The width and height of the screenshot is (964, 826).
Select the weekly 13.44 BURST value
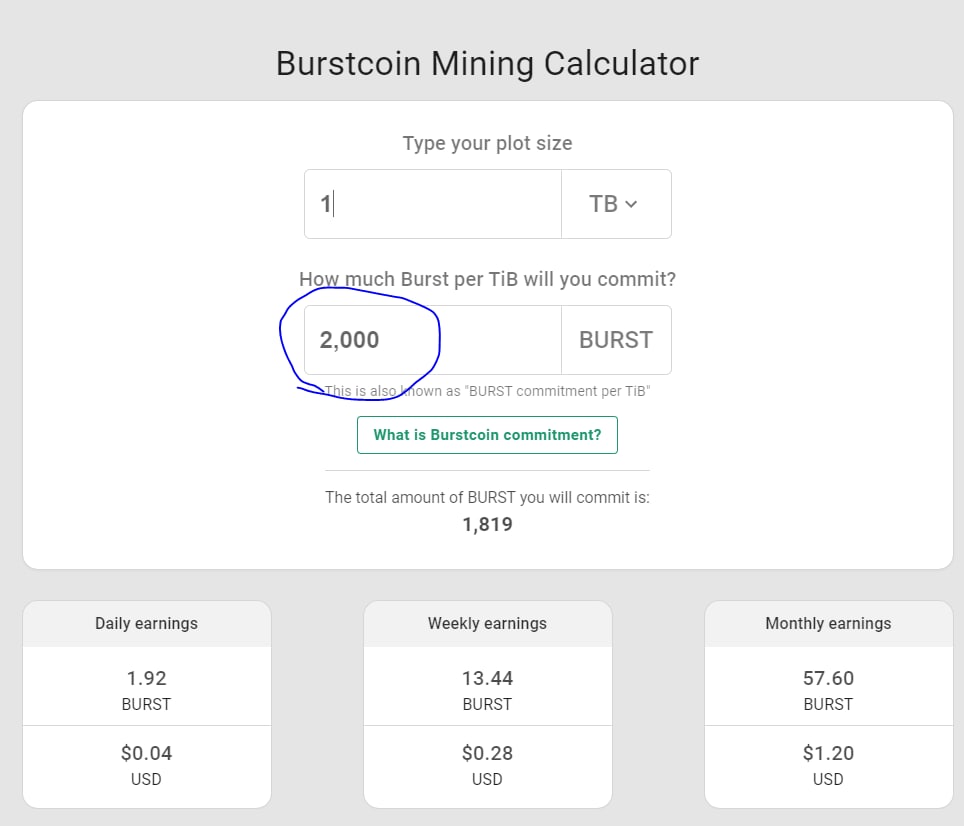[487, 679]
